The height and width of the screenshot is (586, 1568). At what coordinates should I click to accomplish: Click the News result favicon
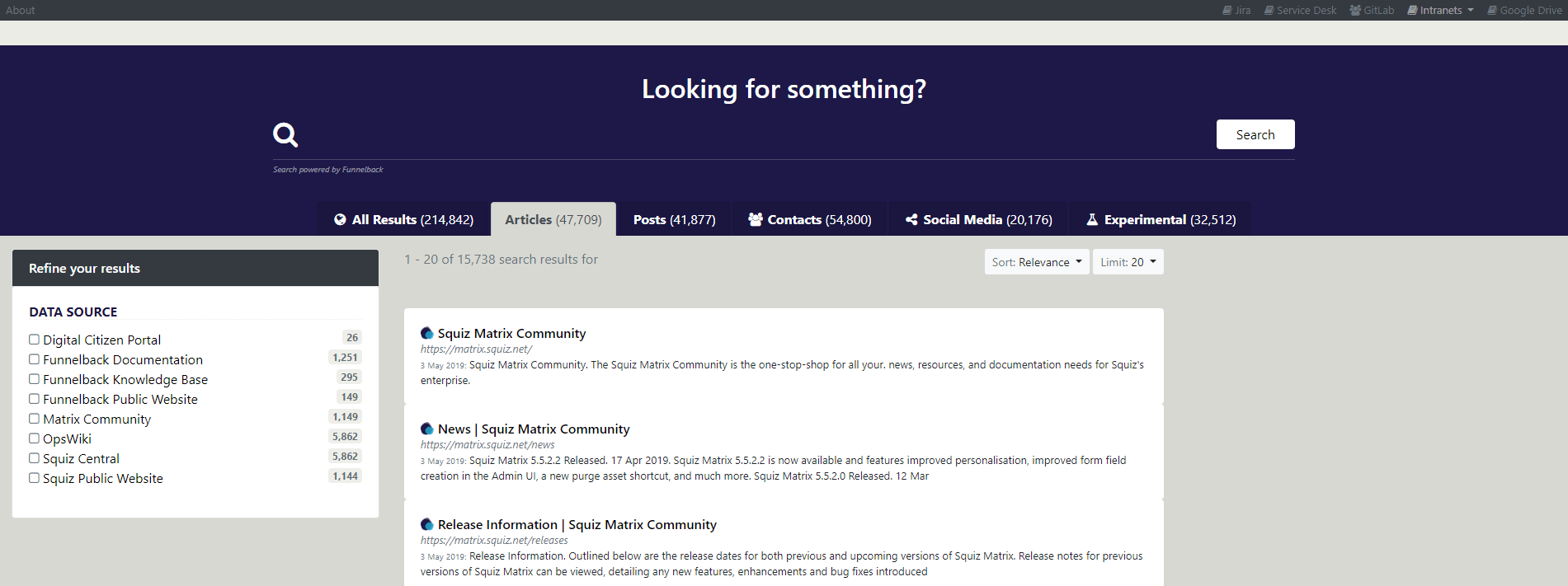(x=426, y=429)
